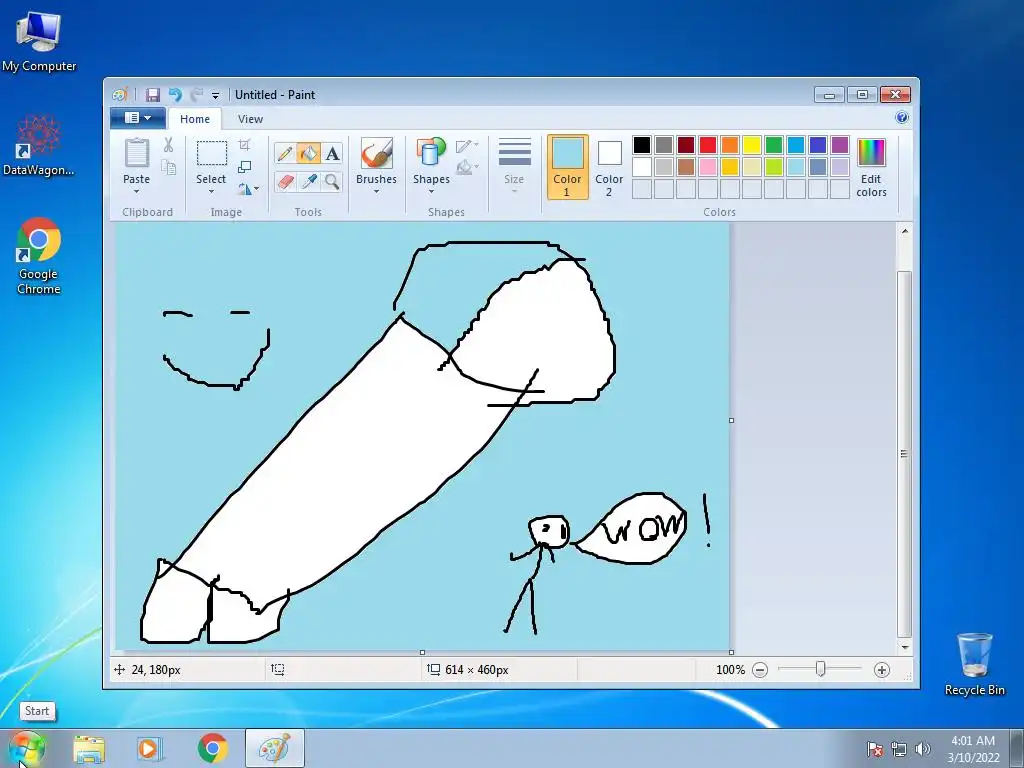Click the Brushes icon
Image resolution: width=1024 pixels, height=768 pixels.
coord(376,153)
